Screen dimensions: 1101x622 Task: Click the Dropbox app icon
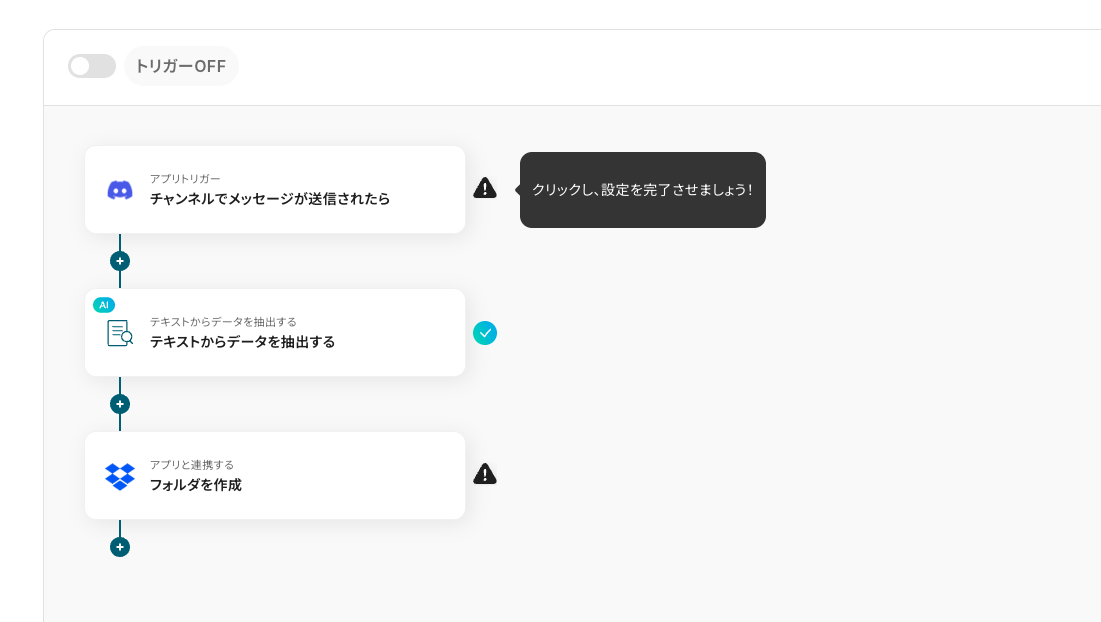tap(120, 476)
